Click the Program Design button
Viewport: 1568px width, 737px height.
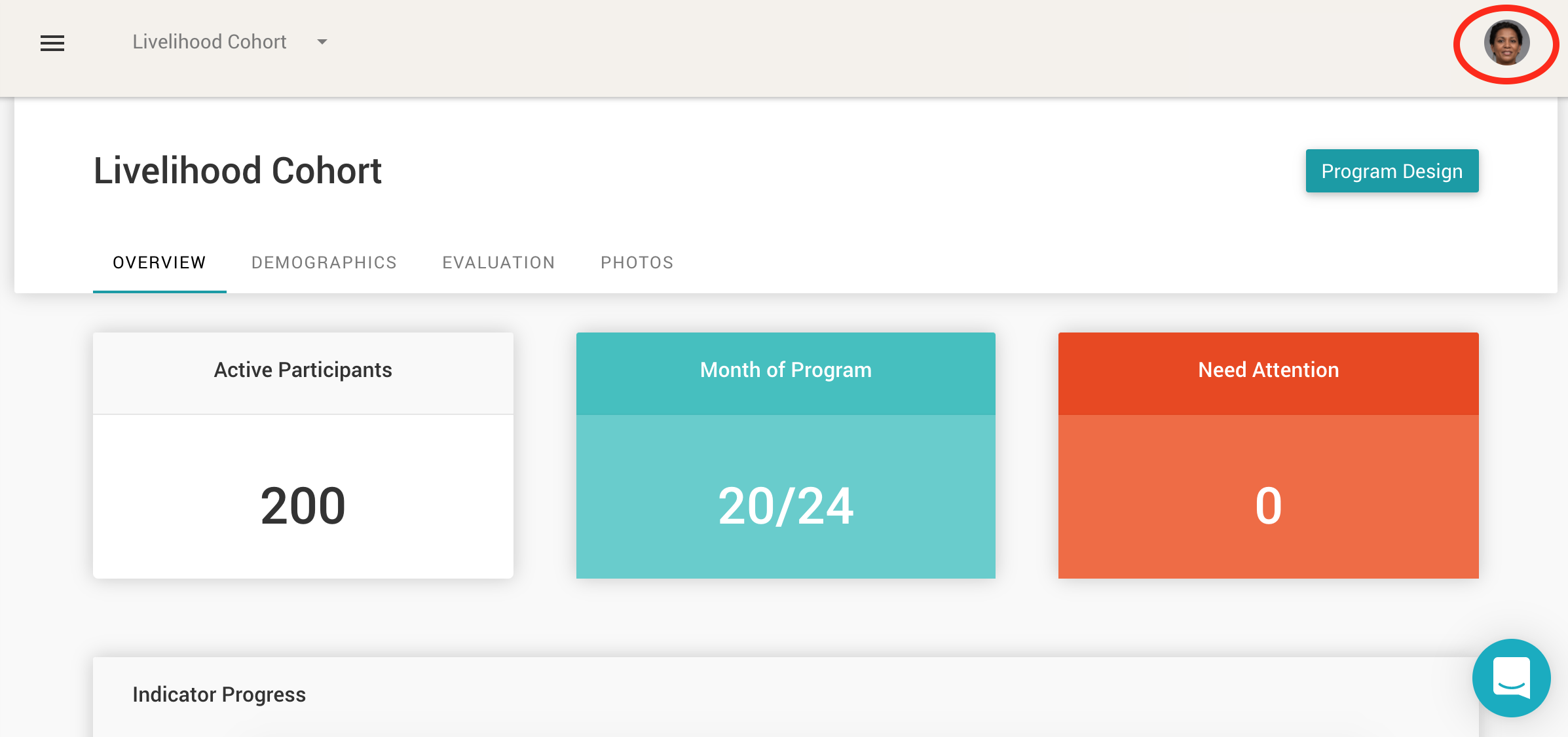tap(1392, 171)
